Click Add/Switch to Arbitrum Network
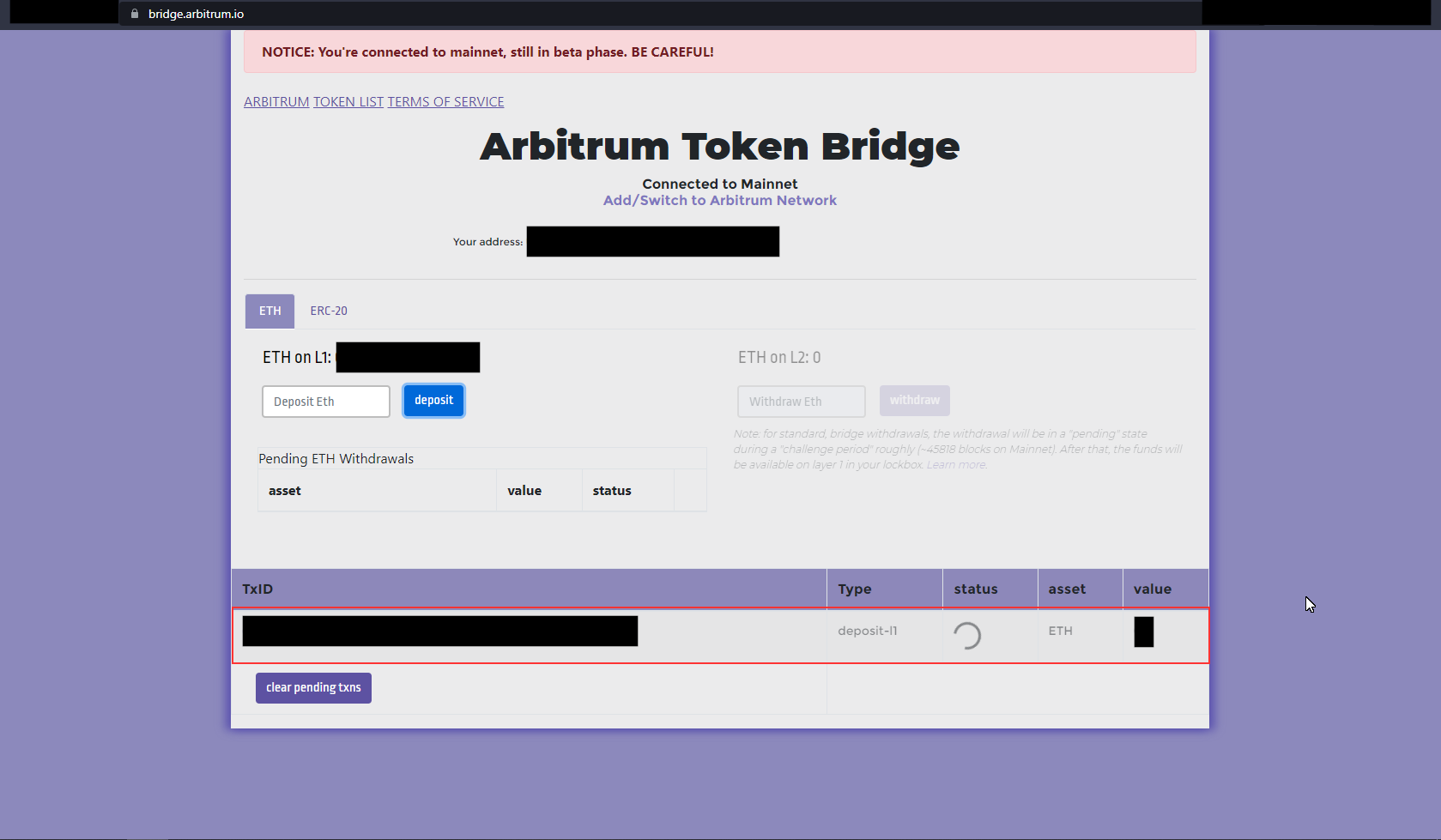1441x840 pixels. 719,200
